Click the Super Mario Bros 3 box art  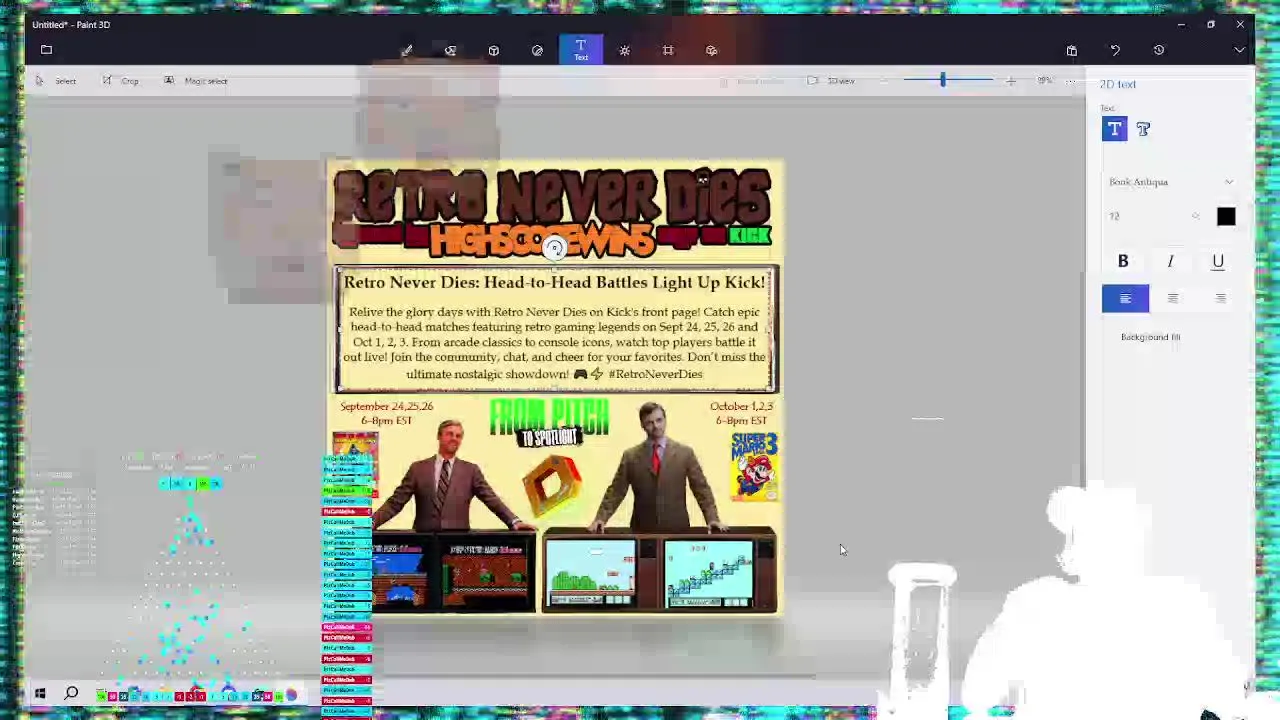coord(754,466)
